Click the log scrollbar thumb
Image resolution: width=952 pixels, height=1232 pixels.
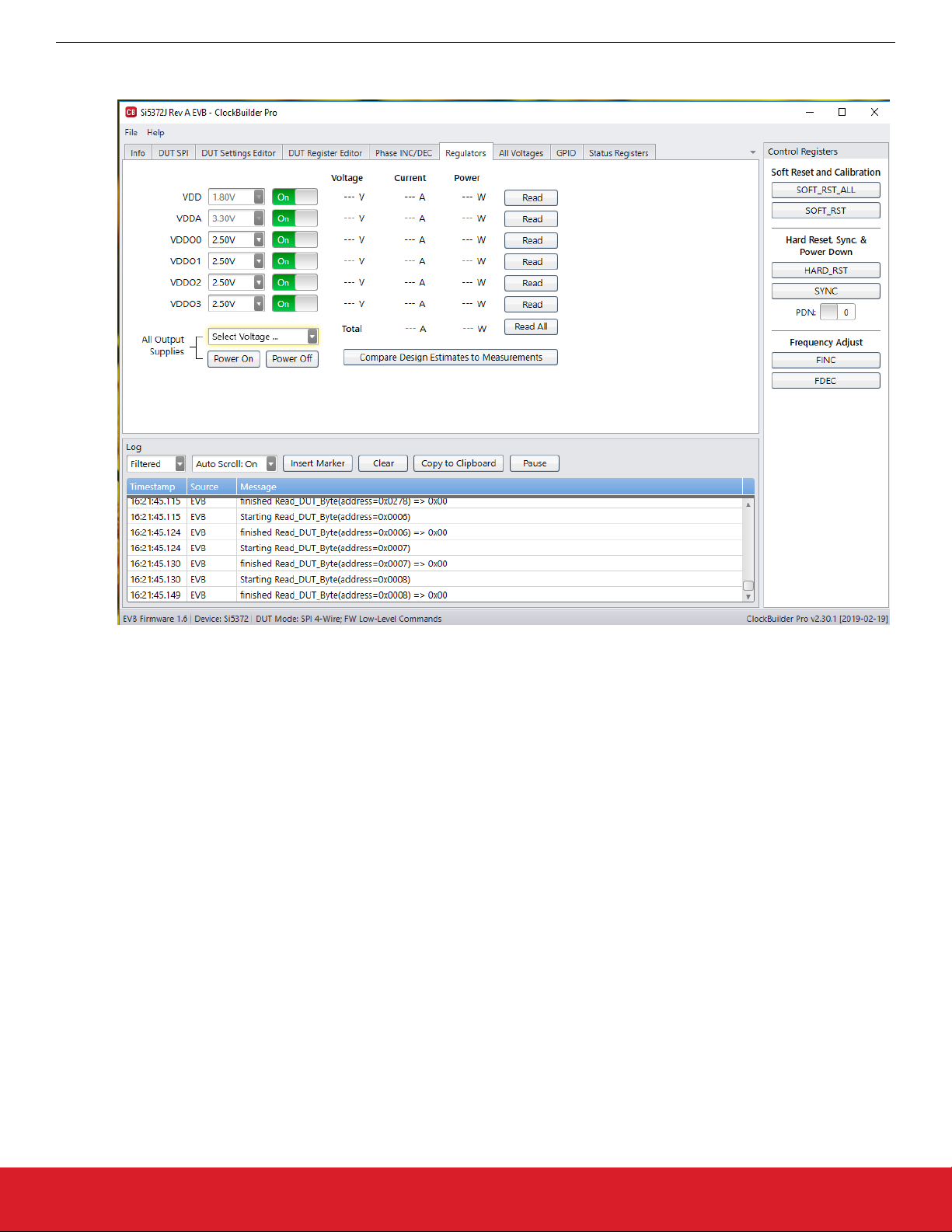(x=748, y=585)
